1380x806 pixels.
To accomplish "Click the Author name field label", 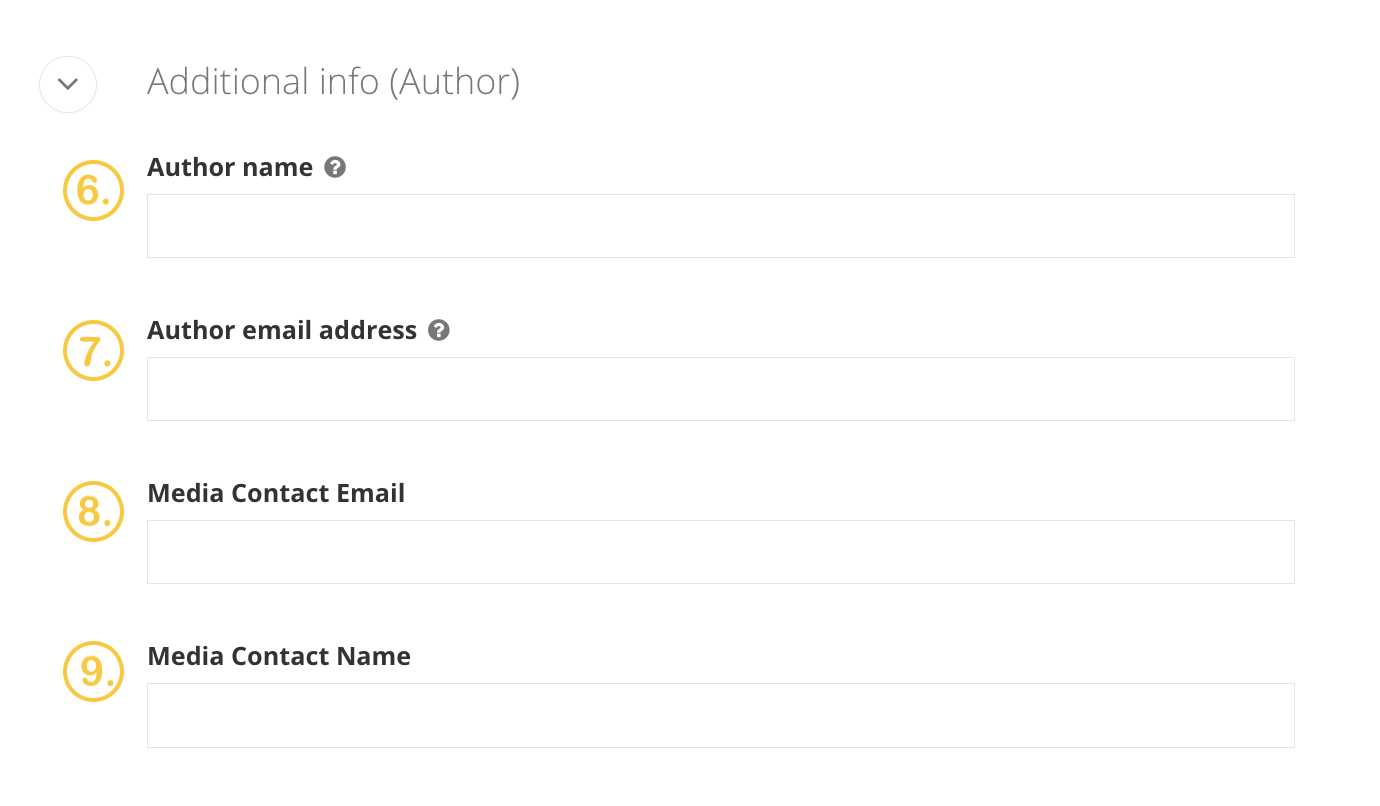I will point(229,167).
